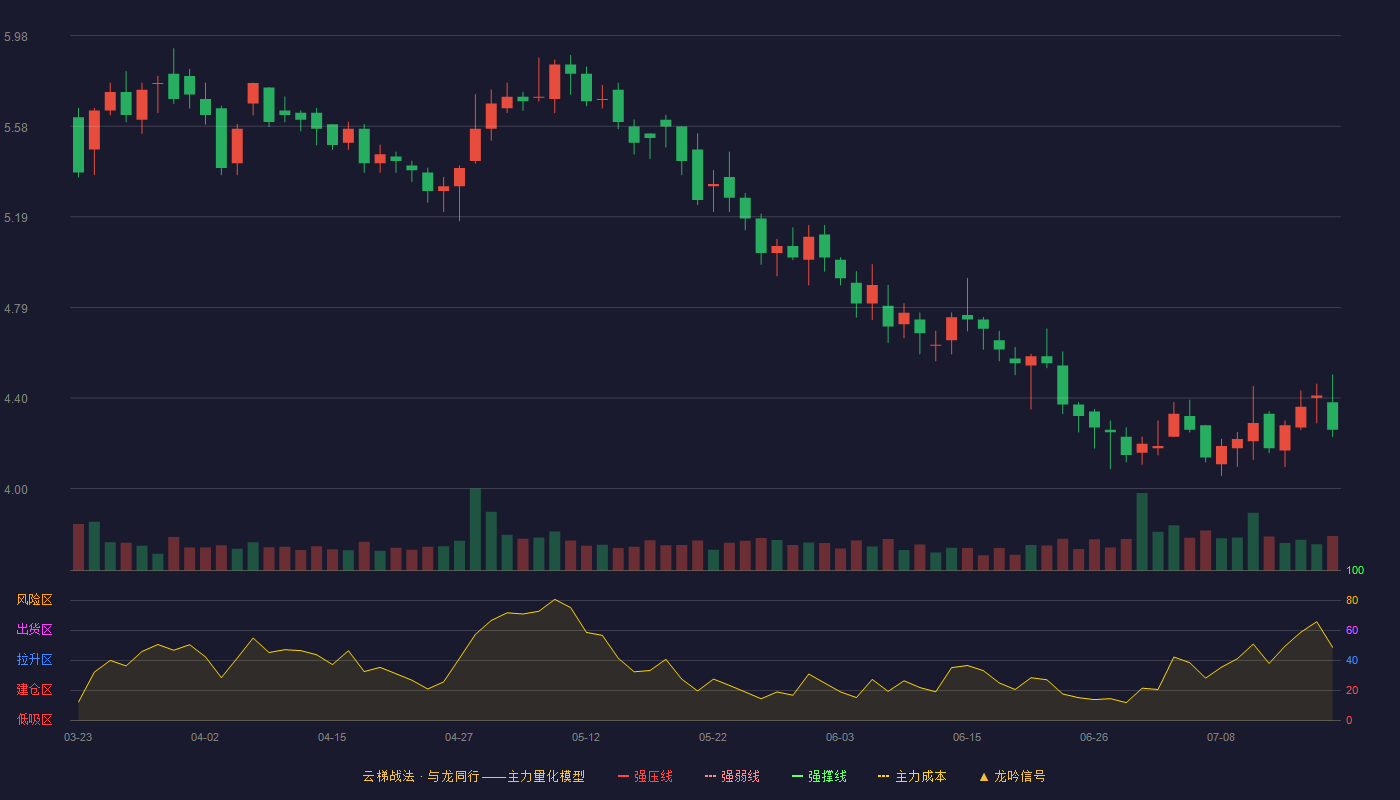
Task: Select the 建仓区 zone label
Action: [34, 690]
